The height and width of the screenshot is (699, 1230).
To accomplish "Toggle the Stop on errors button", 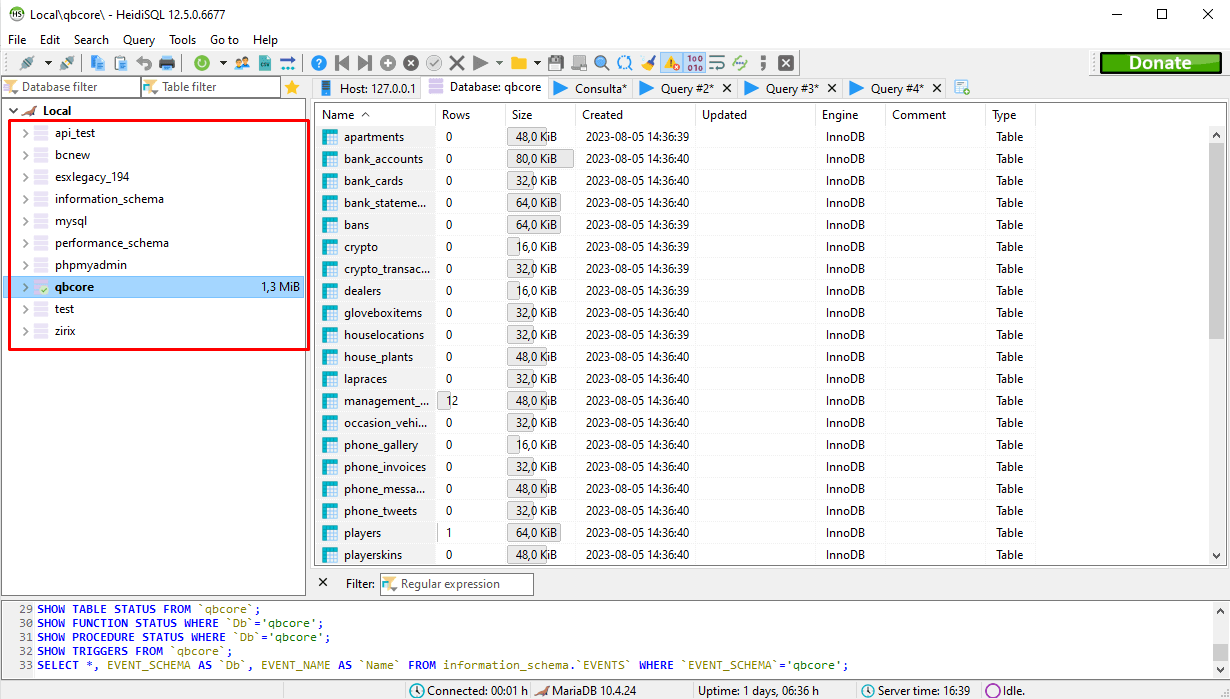I will tap(671, 63).
